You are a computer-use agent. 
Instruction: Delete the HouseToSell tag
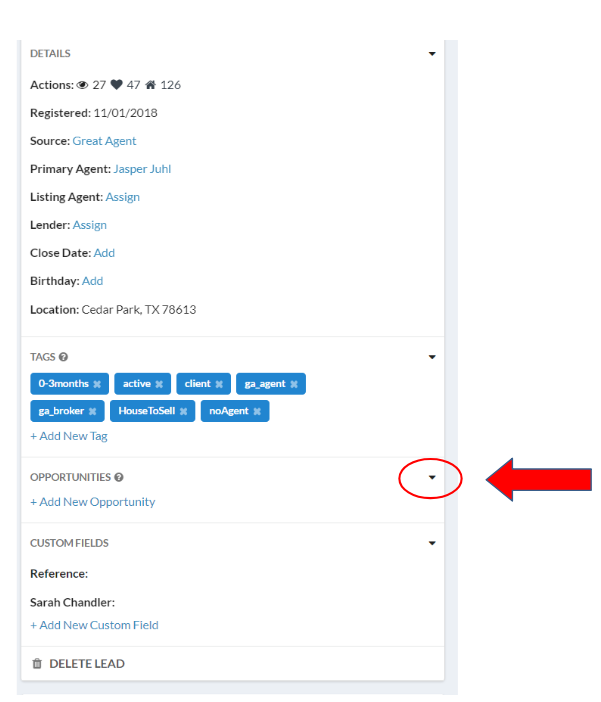[183, 411]
